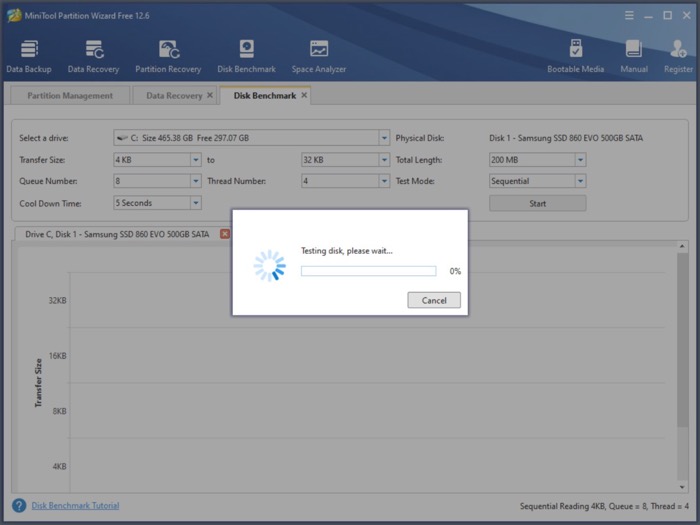This screenshot has width=700, height=525.
Task: Click the Start benchmark button
Action: (538, 203)
